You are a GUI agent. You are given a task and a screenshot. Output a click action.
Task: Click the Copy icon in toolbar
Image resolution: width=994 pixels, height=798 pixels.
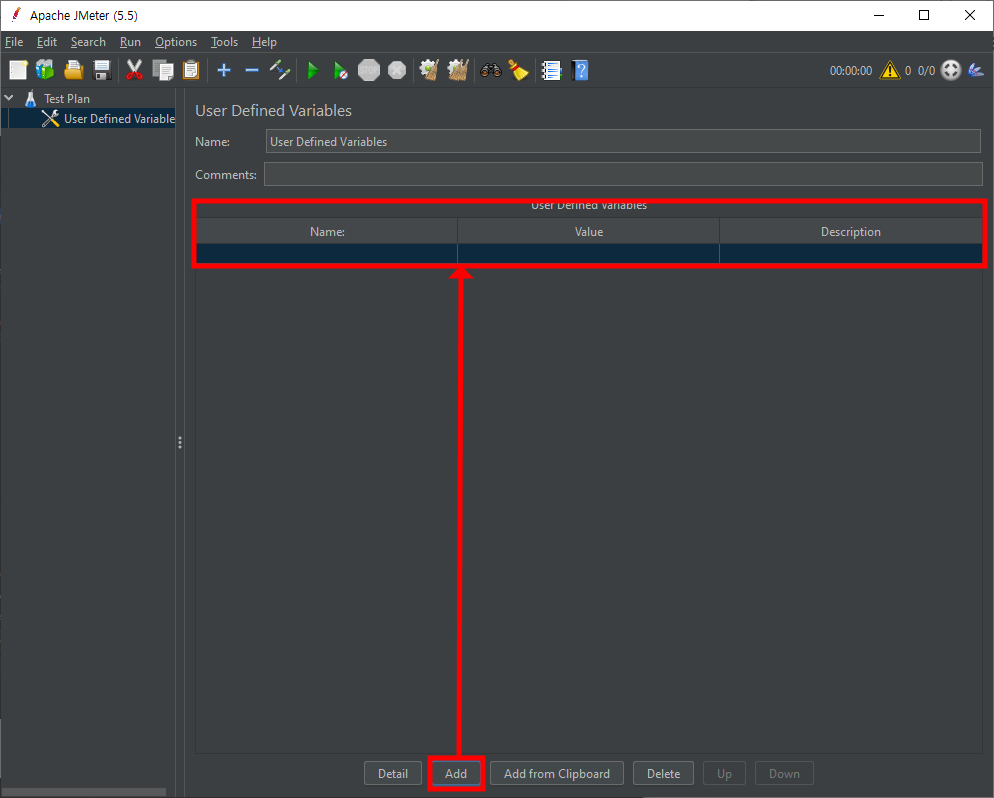tap(163, 70)
